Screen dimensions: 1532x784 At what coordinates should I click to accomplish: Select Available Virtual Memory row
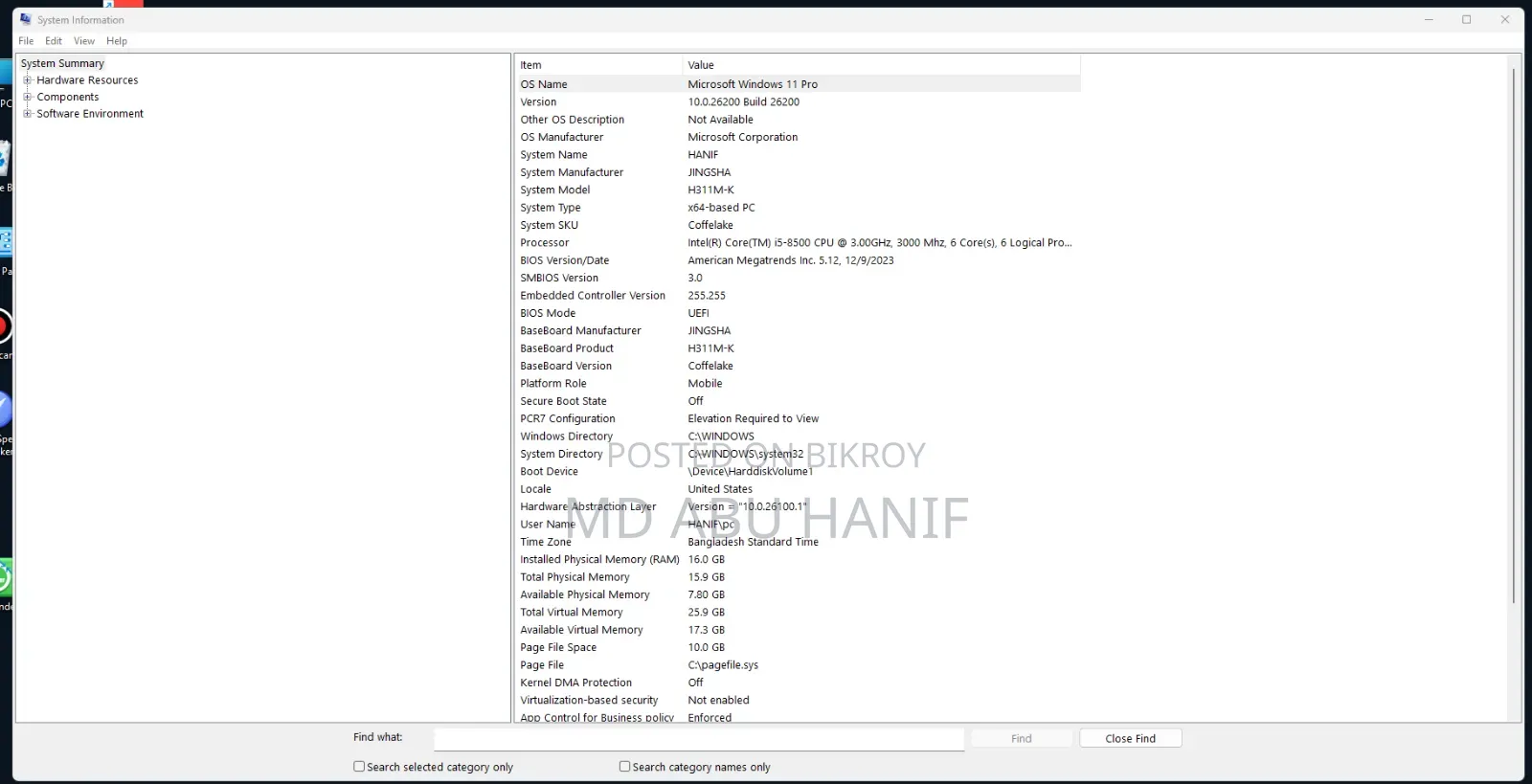coord(798,630)
